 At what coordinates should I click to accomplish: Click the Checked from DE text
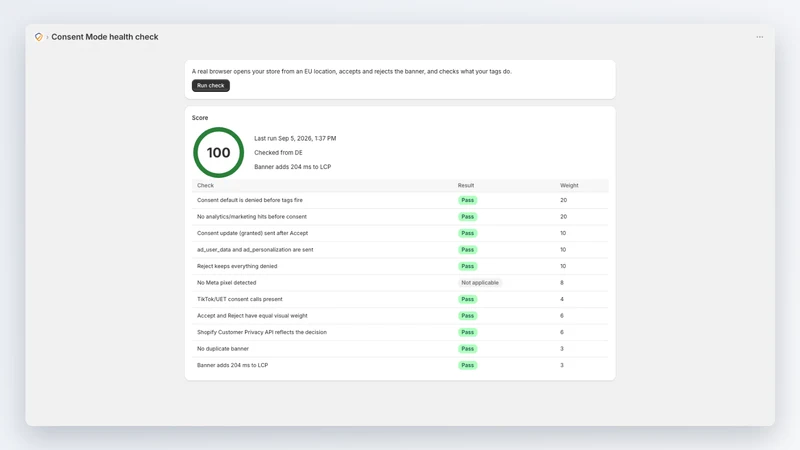[278, 153]
